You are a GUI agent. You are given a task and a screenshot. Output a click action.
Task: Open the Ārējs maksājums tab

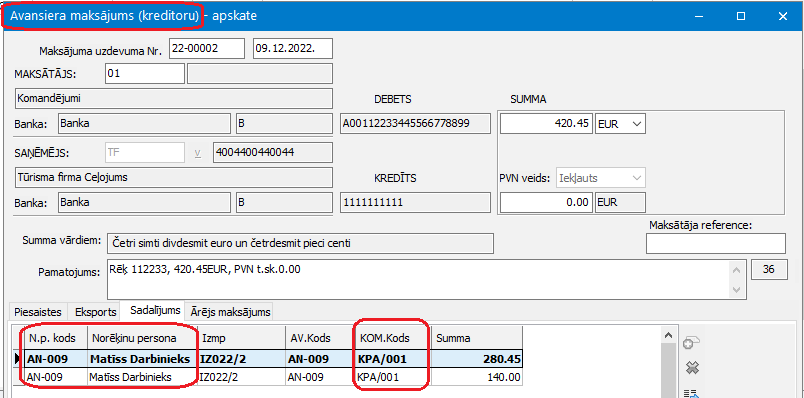(230, 311)
